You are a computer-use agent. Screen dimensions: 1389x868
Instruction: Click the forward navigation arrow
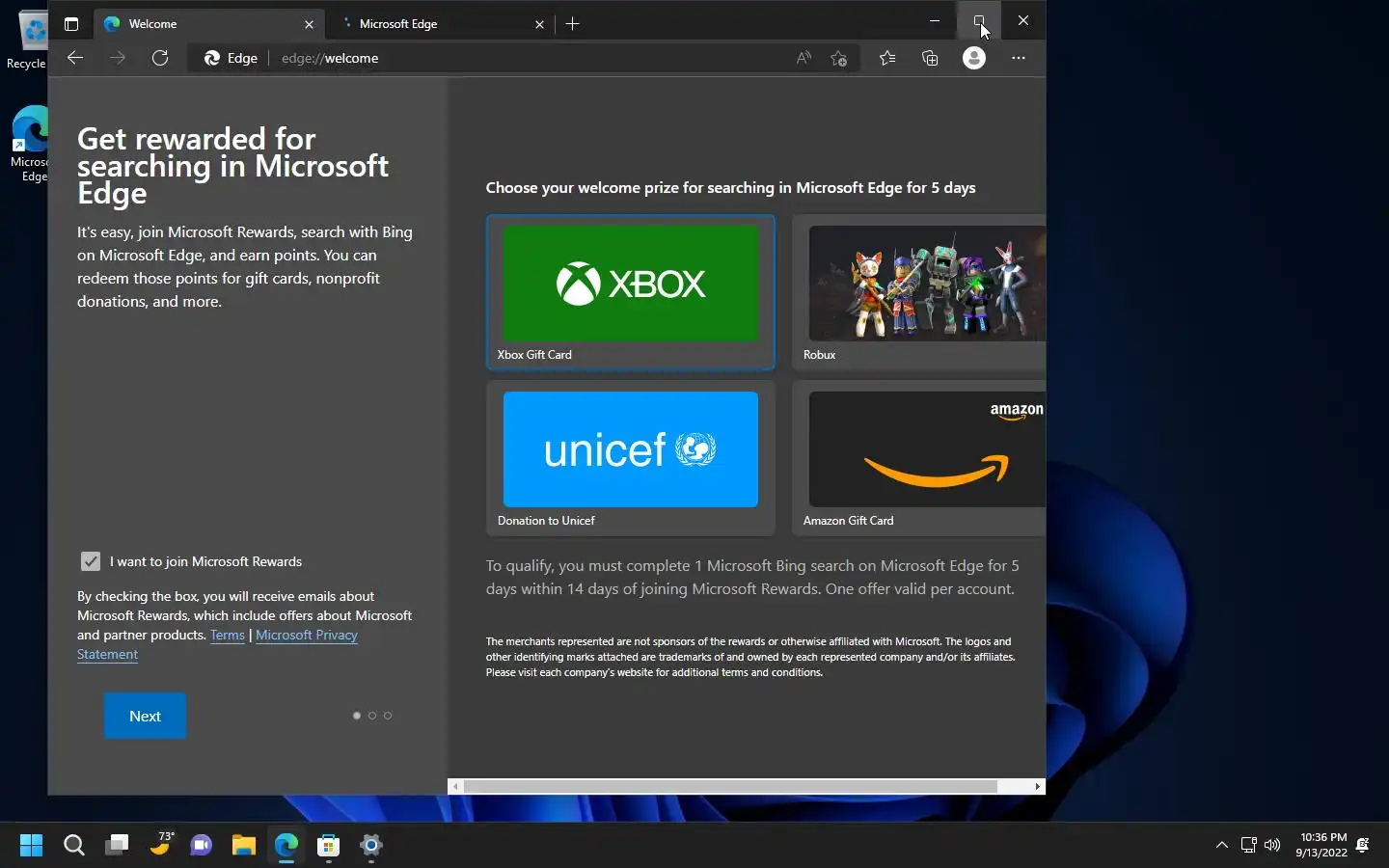point(118,58)
